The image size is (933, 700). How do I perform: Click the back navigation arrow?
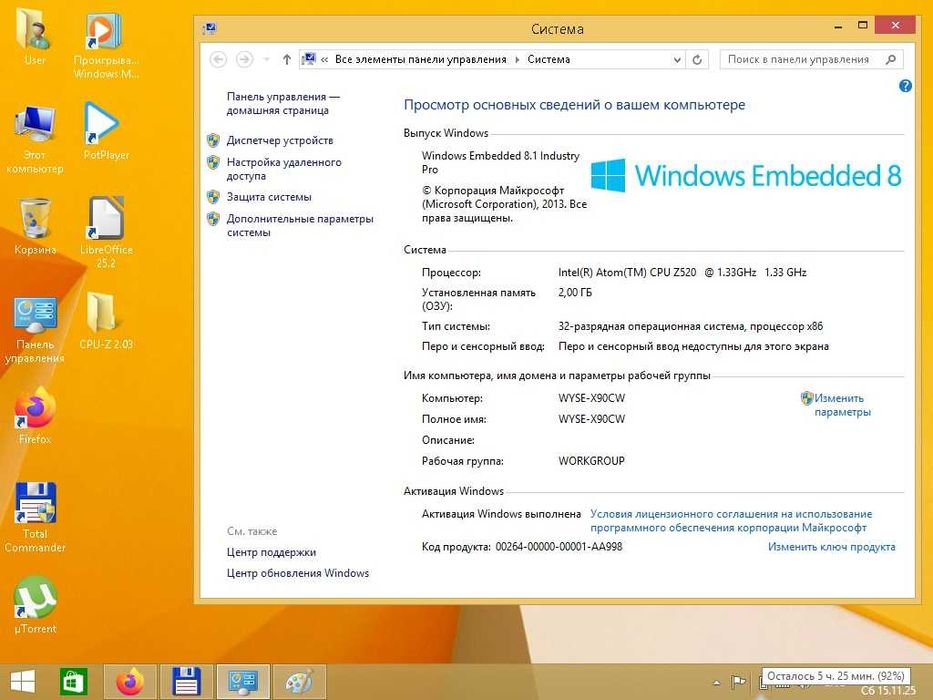218,60
